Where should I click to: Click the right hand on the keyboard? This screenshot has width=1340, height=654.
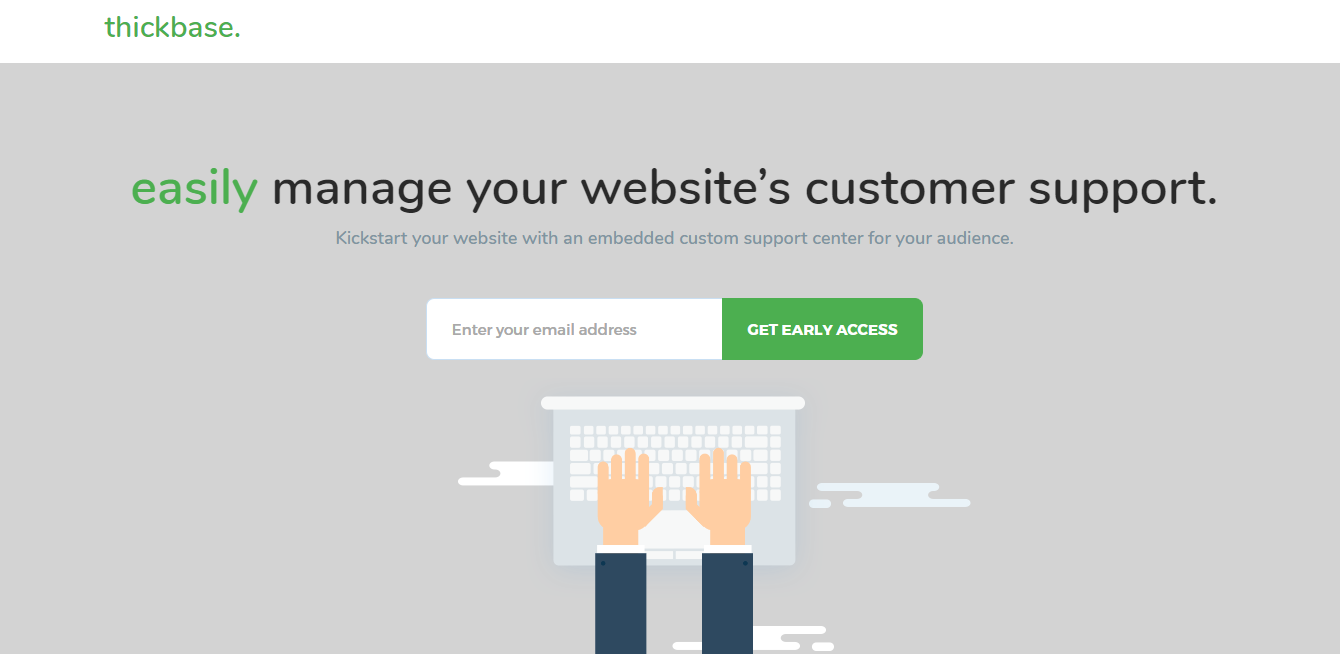click(x=723, y=496)
